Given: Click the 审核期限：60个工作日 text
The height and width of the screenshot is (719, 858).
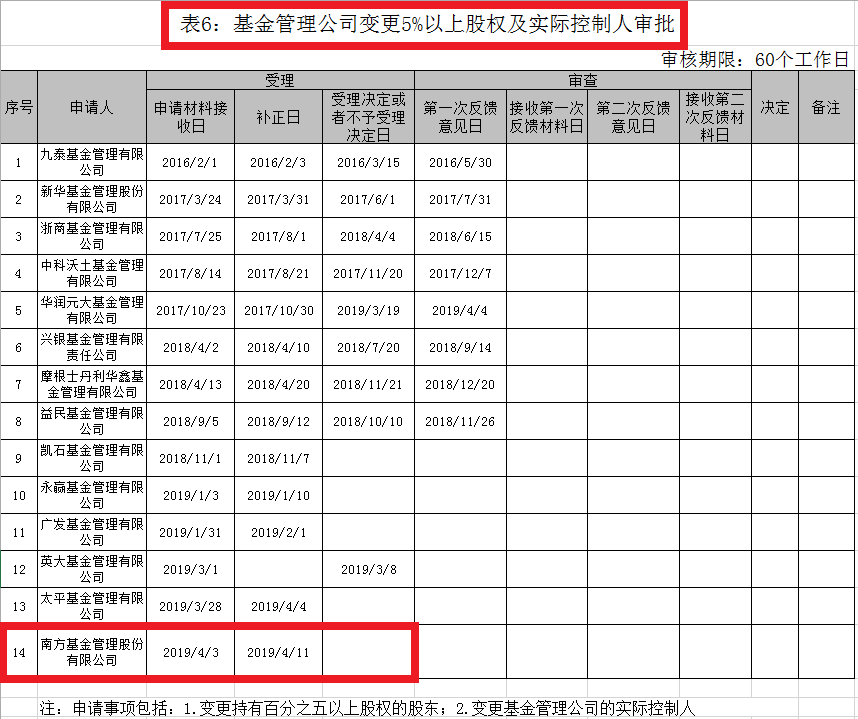Looking at the screenshot, I should pyautogui.click(x=755, y=59).
